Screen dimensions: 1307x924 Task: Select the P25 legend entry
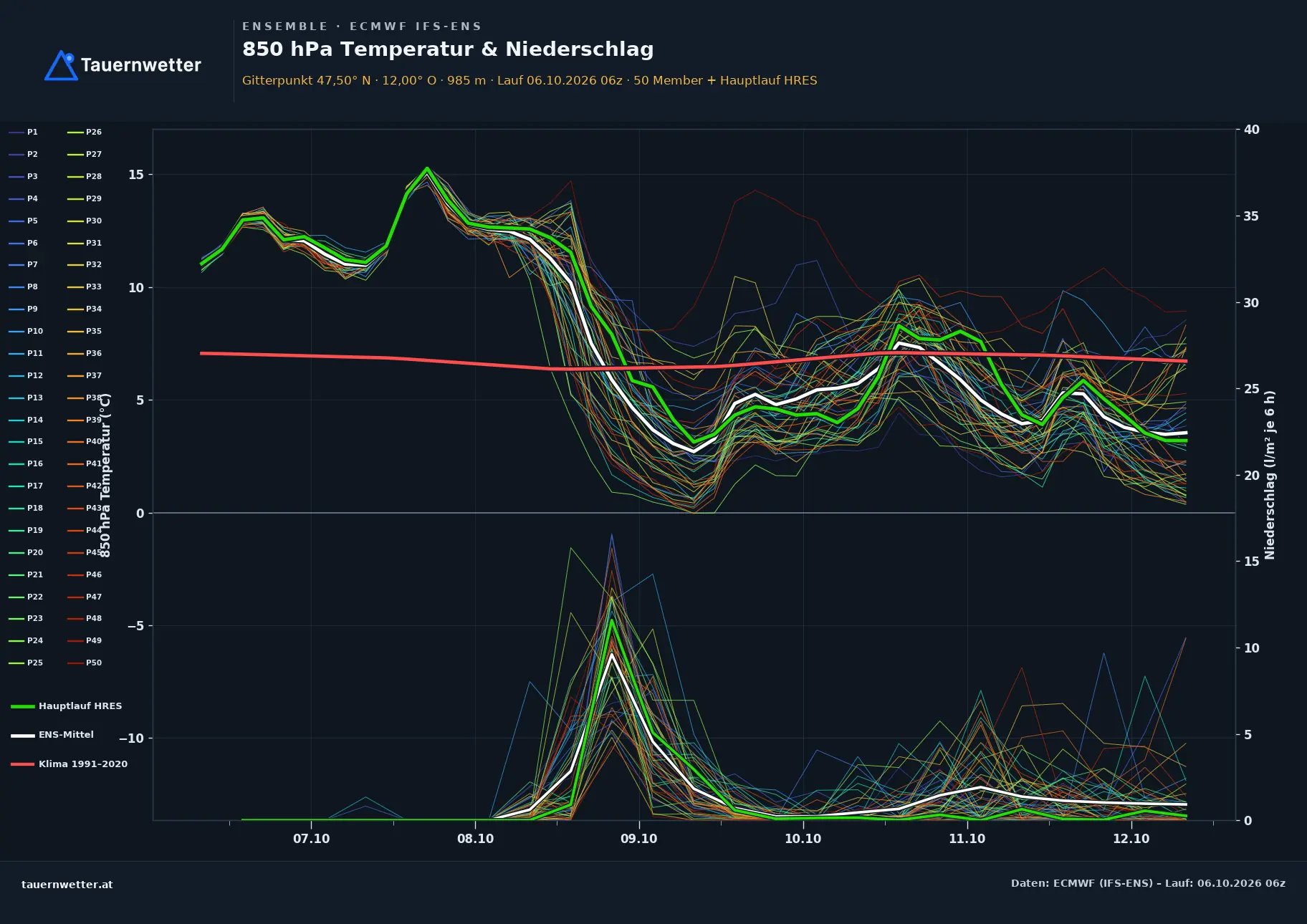pyautogui.click(x=26, y=663)
